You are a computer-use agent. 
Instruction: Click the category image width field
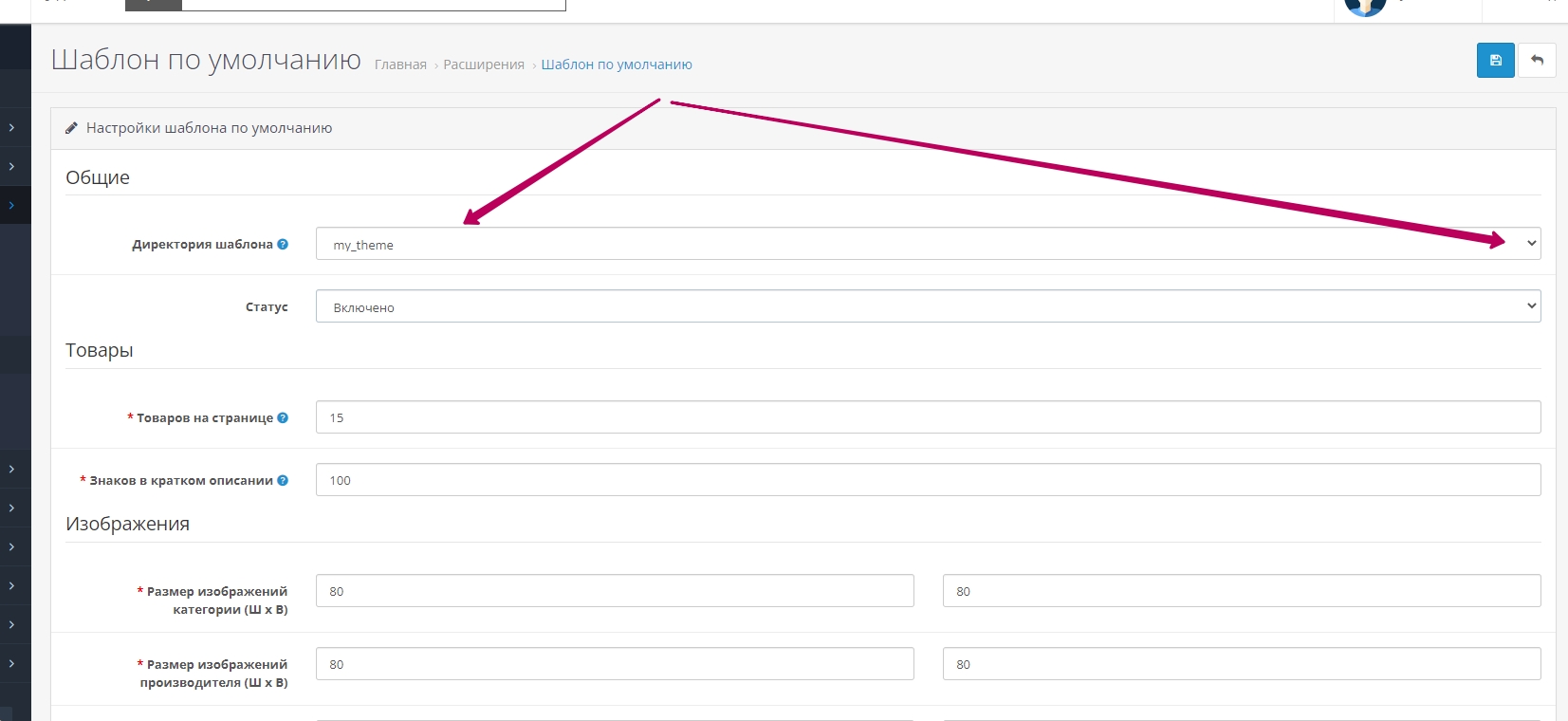pos(615,591)
